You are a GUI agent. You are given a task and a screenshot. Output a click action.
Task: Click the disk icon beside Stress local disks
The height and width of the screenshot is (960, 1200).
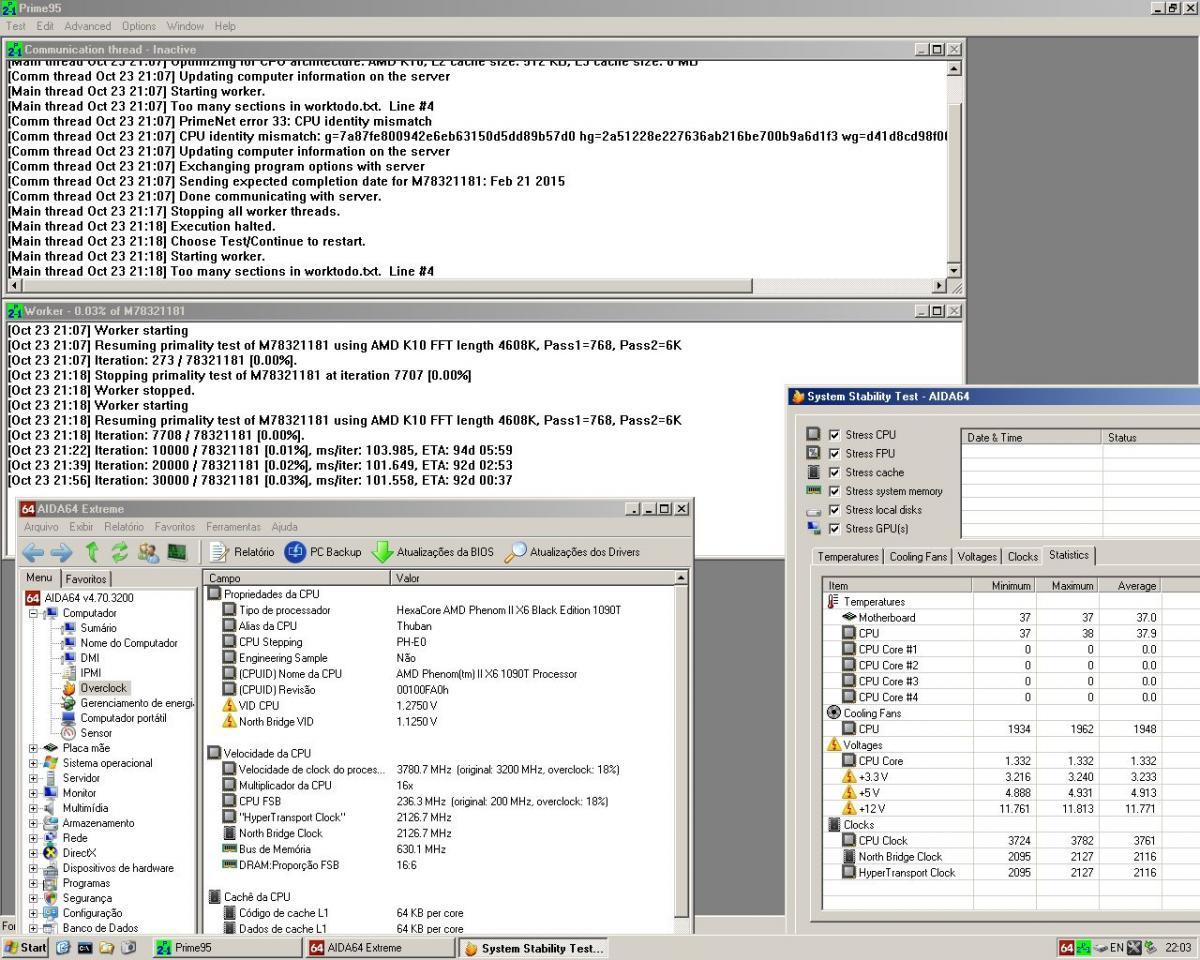(814, 510)
